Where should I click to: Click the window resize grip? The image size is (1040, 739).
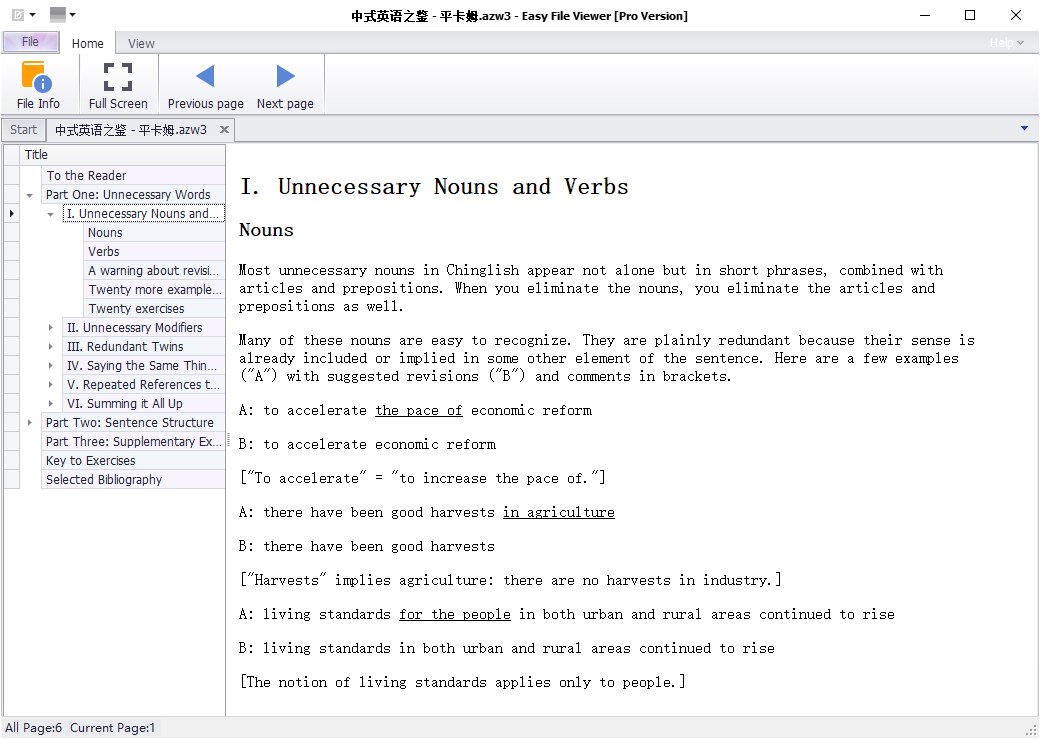[x=1031, y=730]
